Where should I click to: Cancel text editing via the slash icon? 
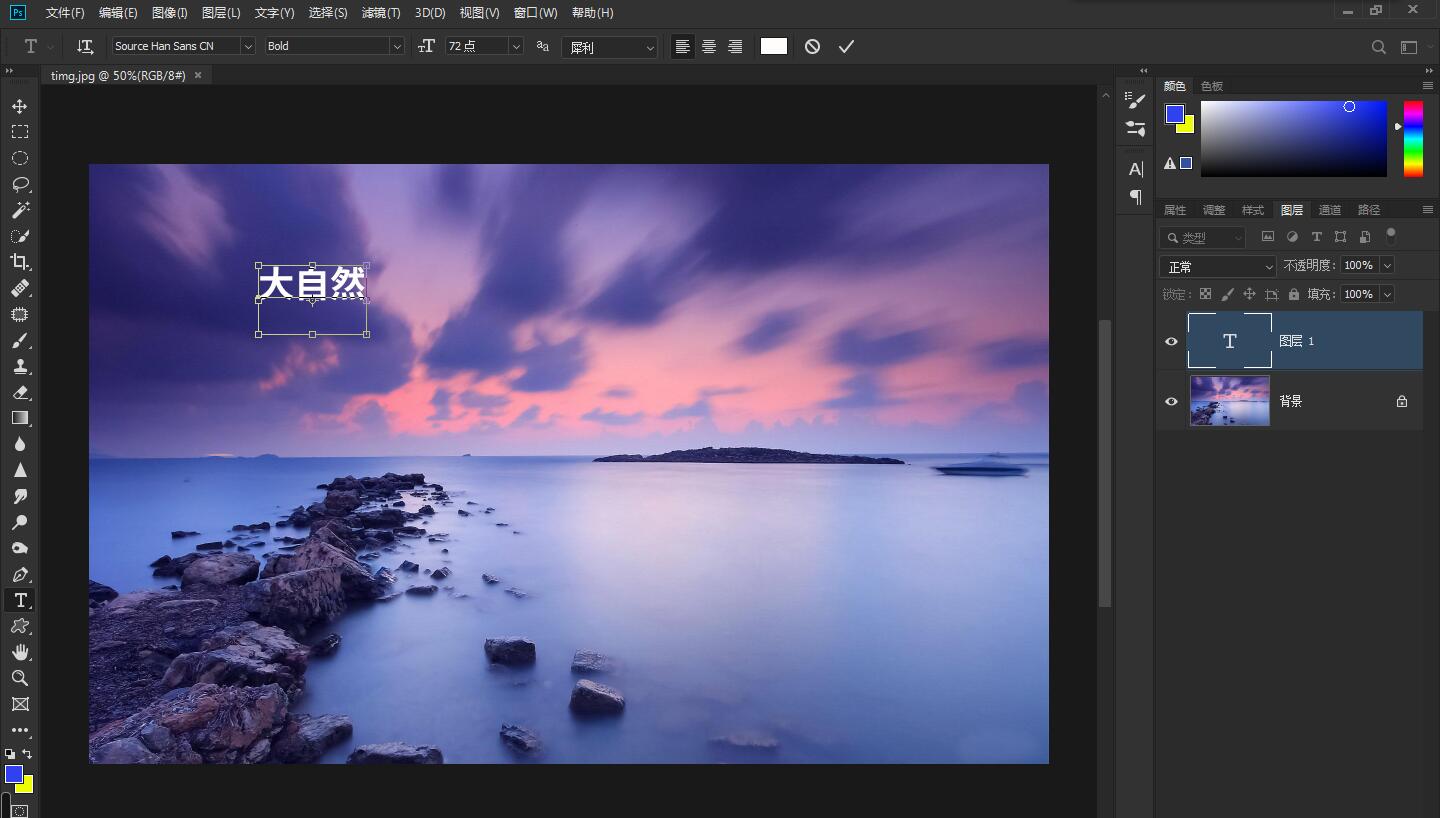pos(811,46)
